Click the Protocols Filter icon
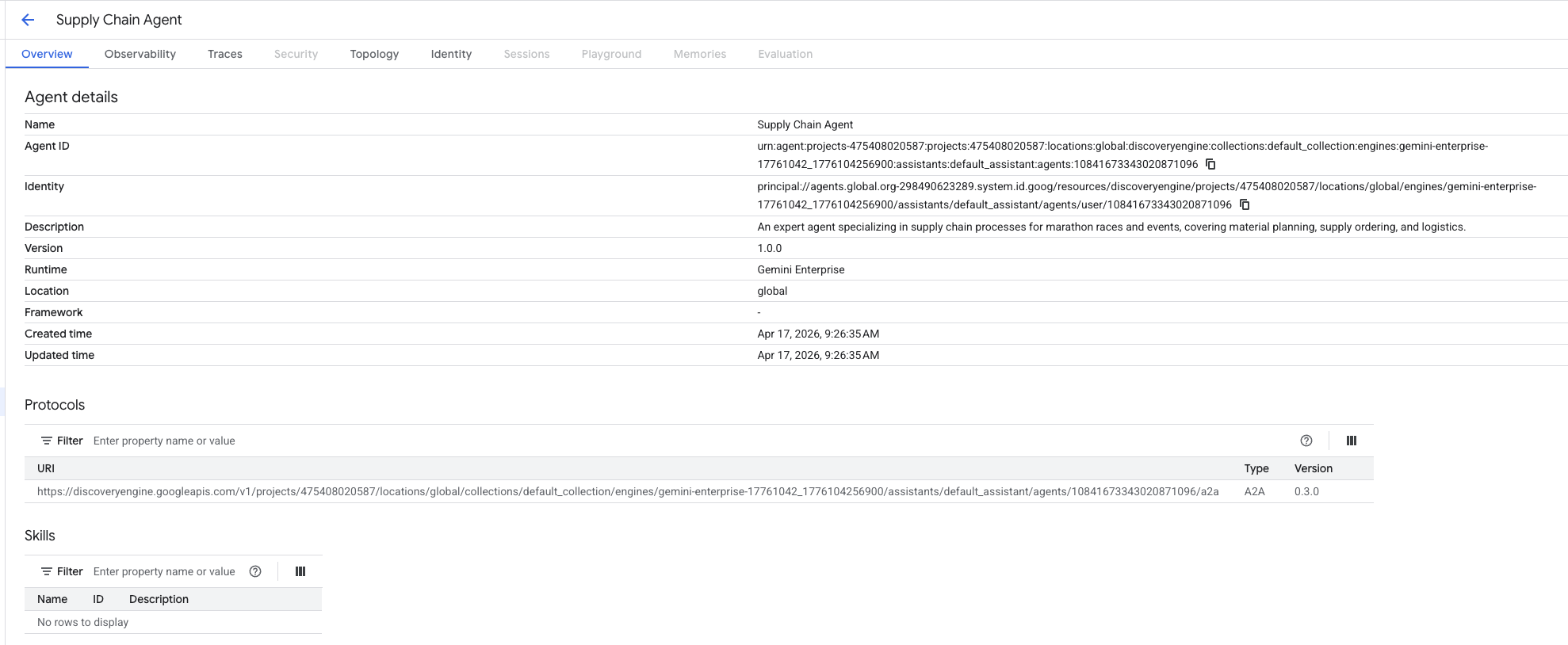 [x=47, y=441]
